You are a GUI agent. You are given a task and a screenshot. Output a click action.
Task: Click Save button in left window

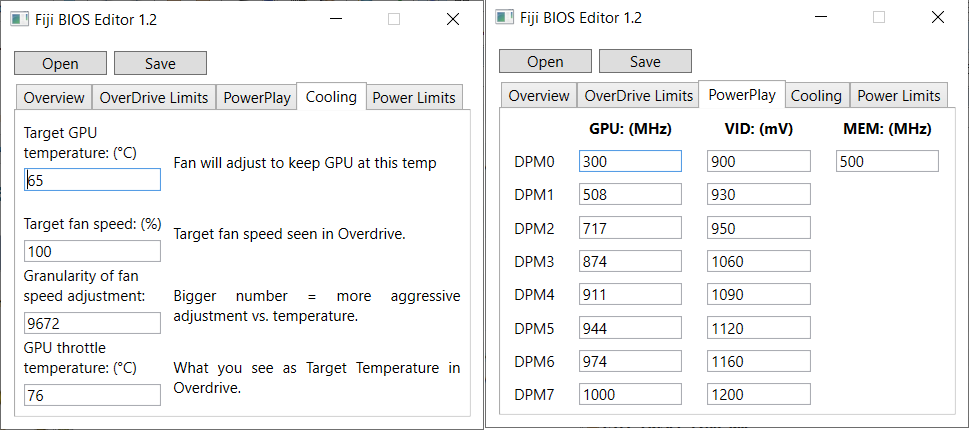click(160, 63)
